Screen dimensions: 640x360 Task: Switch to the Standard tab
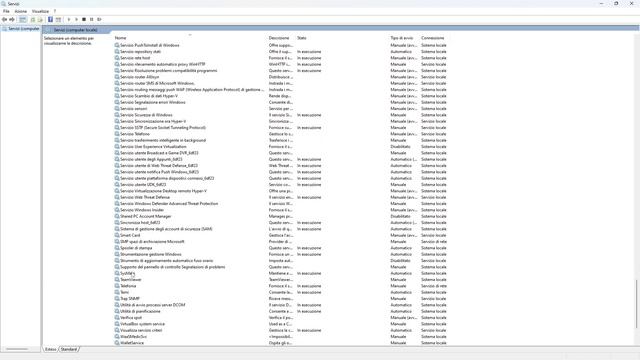[x=69, y=349]
